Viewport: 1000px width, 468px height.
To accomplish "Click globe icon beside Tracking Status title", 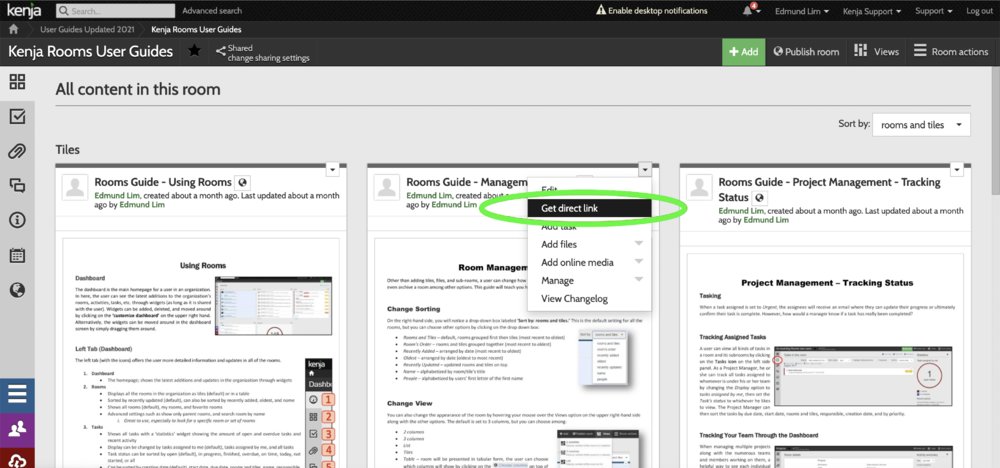I will point(760,198).
